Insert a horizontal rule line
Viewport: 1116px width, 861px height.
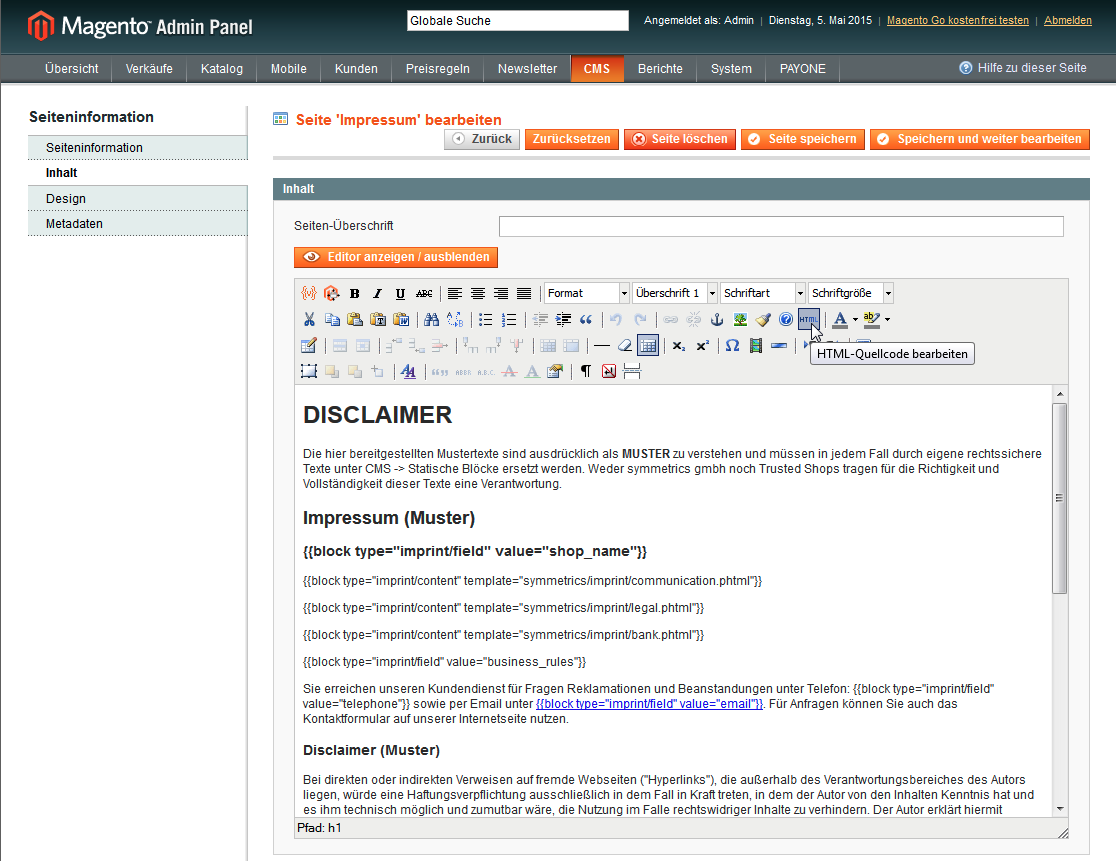pyautogui.click(x=601, y=346)
